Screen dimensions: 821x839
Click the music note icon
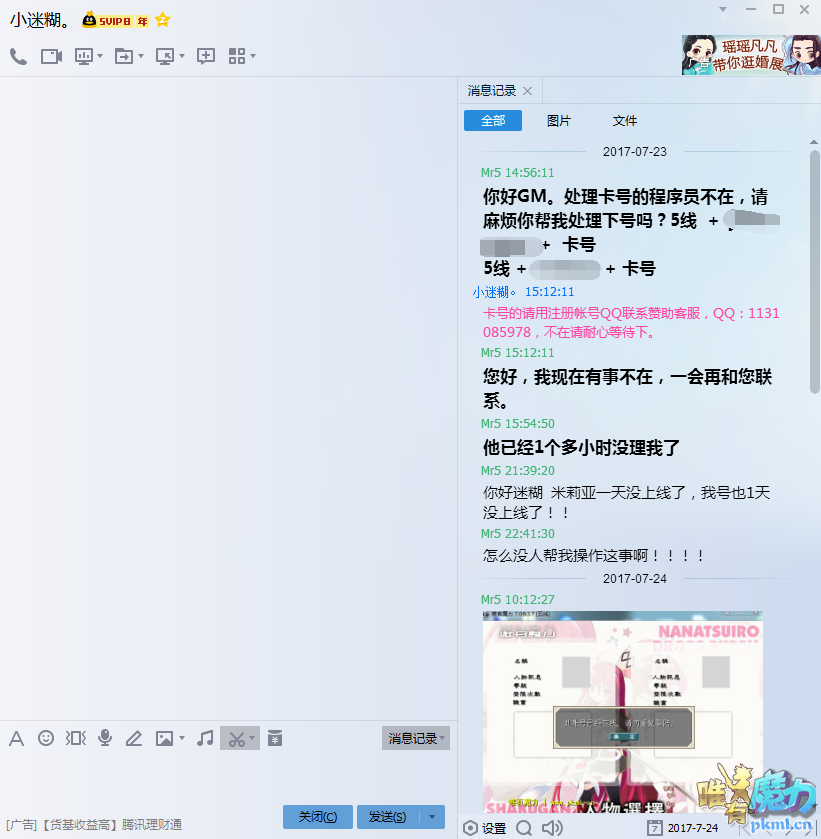tap(205, 738)
